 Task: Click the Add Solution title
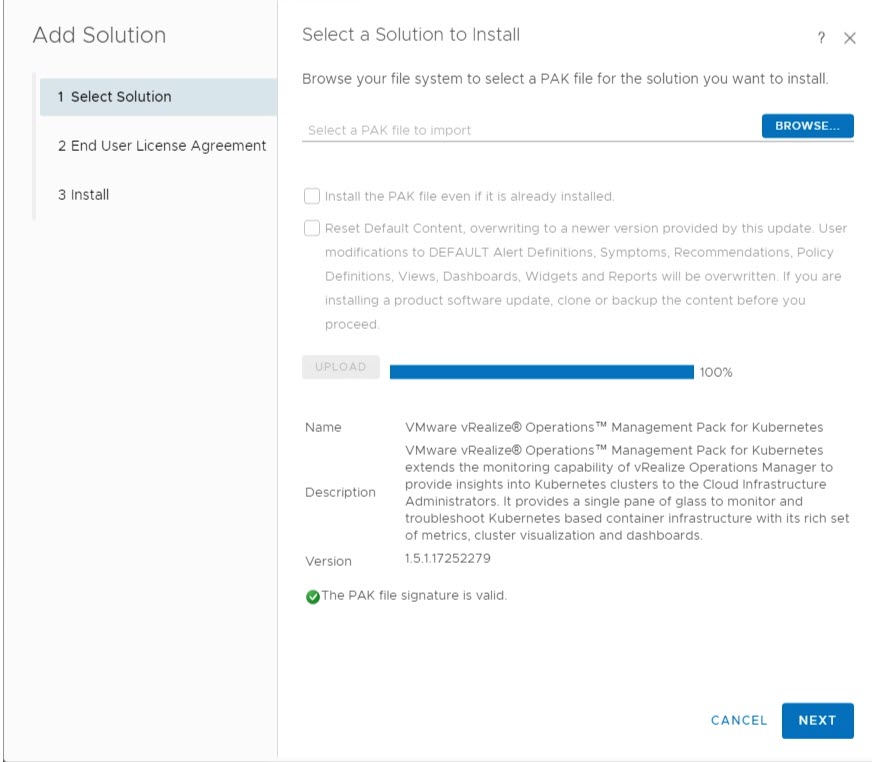tap(99, 35)
